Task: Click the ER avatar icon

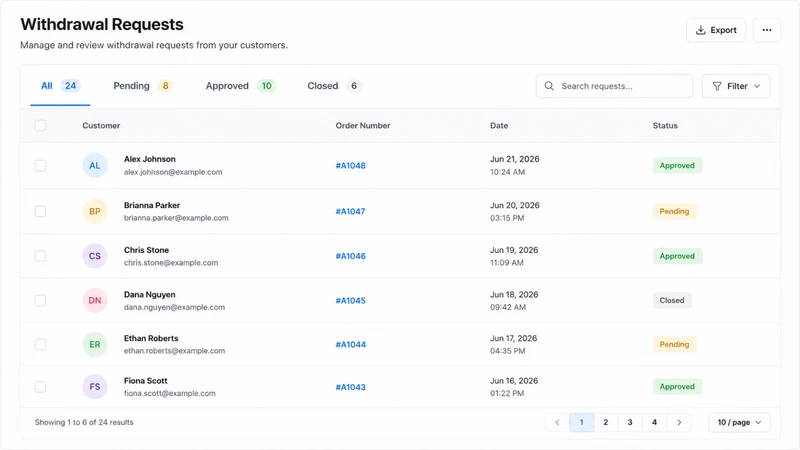Action: [95, 344]
